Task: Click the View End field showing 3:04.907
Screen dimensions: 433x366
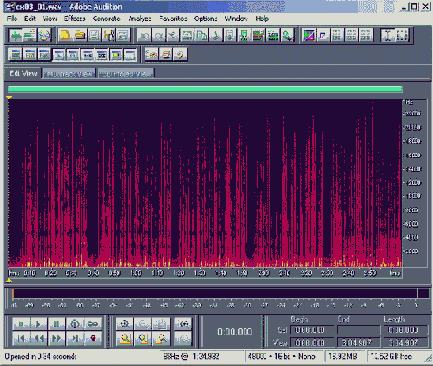Action: coord(358,342)
